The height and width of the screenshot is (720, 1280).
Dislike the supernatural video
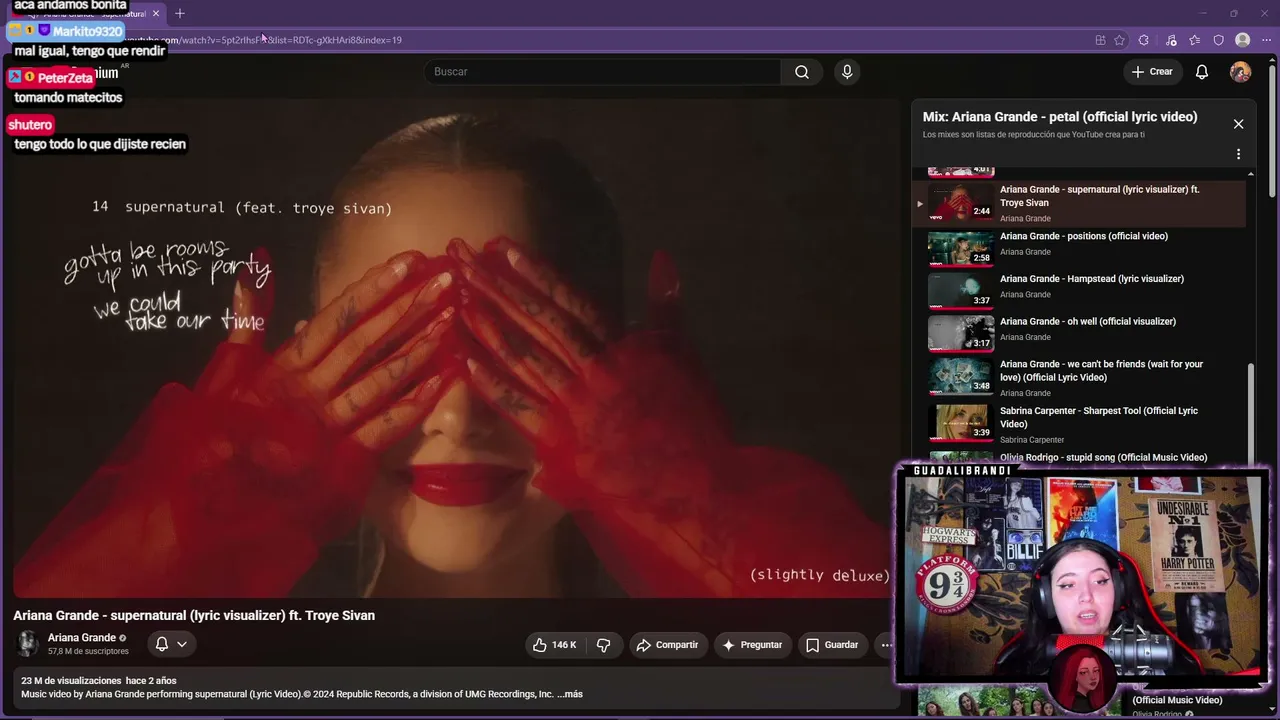click(604, 645)
